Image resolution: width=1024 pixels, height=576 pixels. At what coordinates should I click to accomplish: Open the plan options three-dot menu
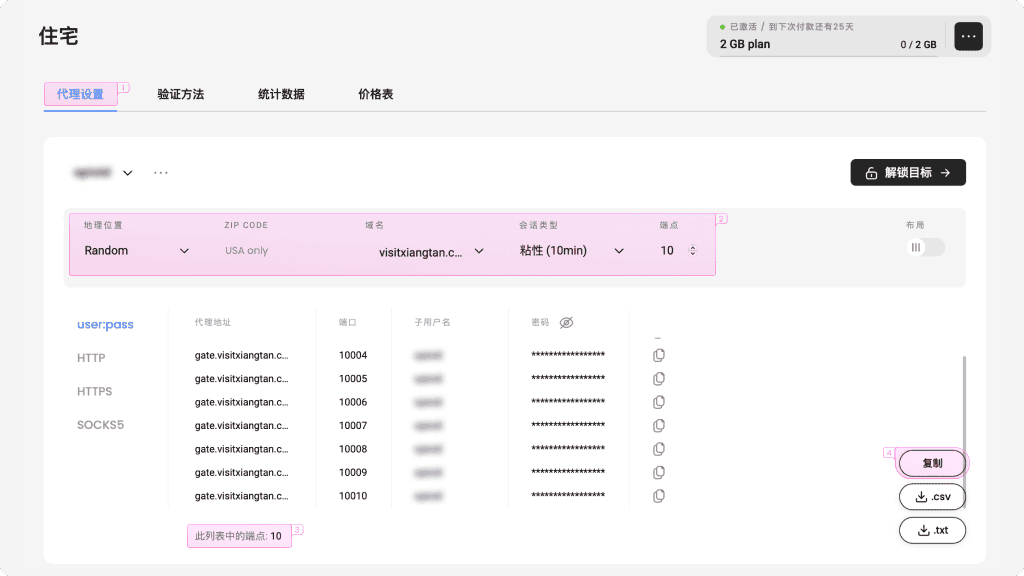968,36
